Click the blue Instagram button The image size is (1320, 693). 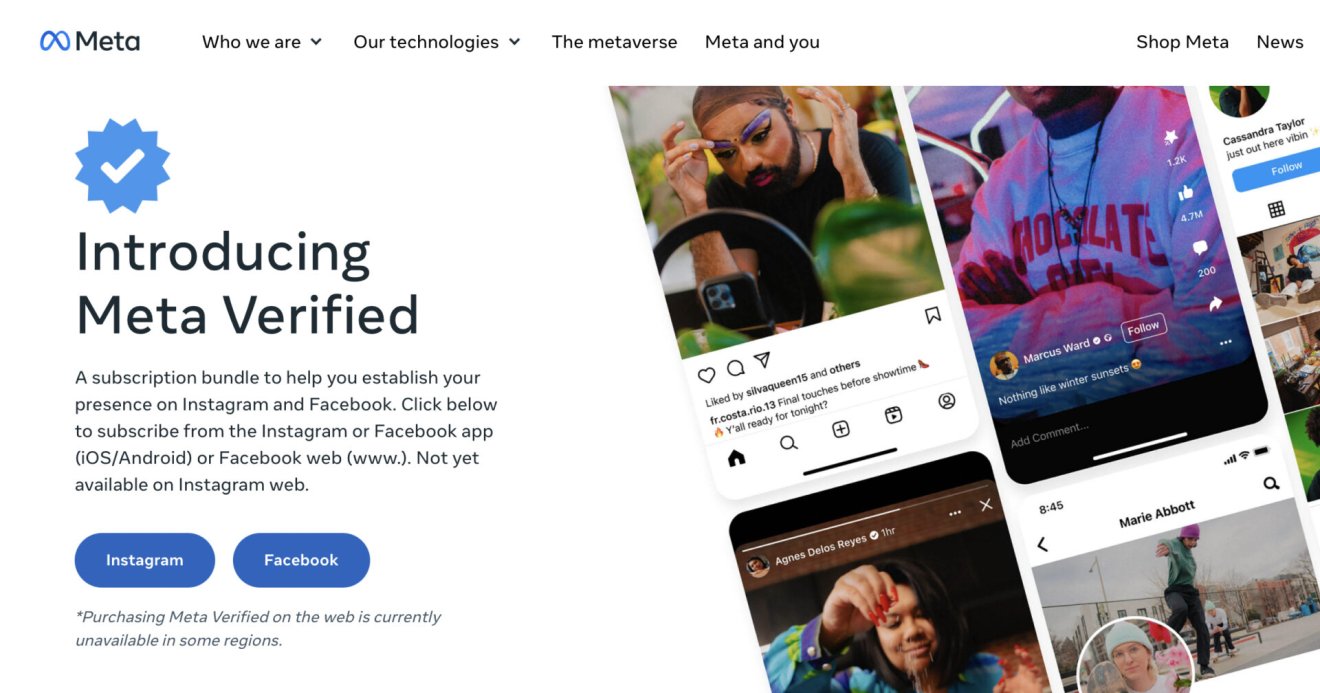coord(145,560)
